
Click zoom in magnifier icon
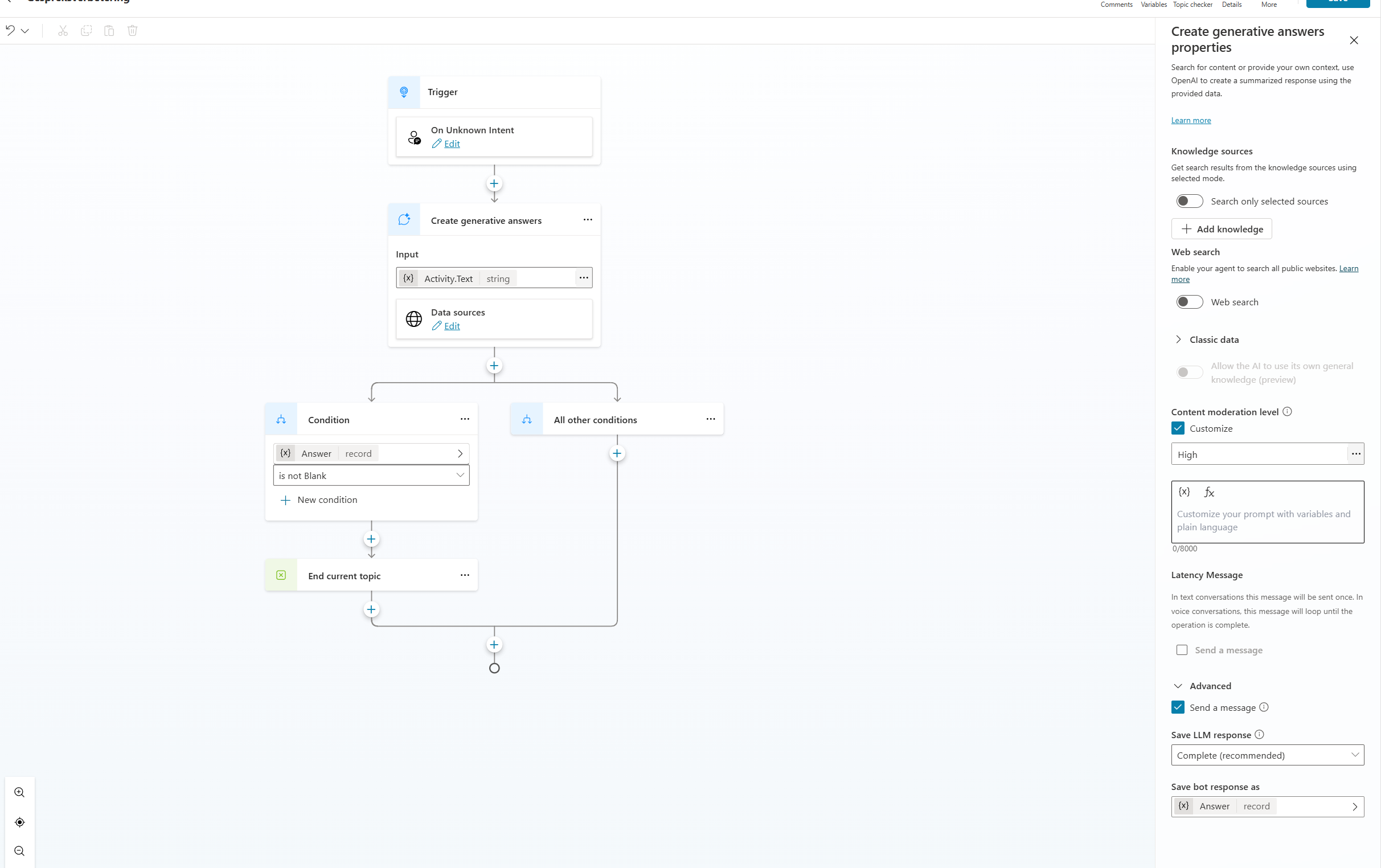[x=19, y=792]
